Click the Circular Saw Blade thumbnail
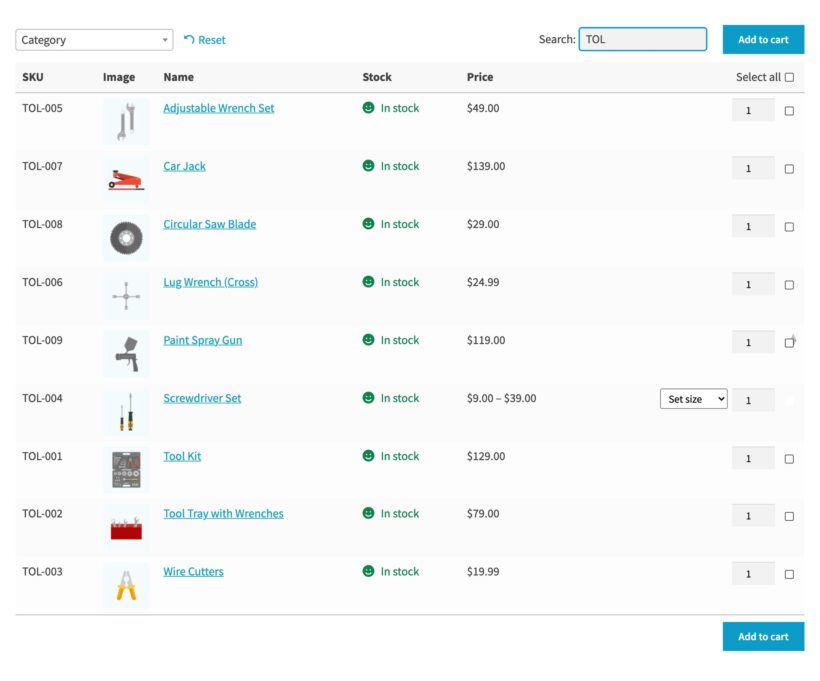Screen dimensions: 820x681 tap(126, 238)
